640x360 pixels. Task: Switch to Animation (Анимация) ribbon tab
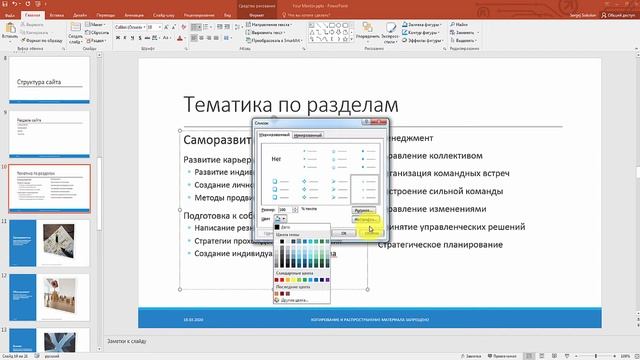point(134,15)
